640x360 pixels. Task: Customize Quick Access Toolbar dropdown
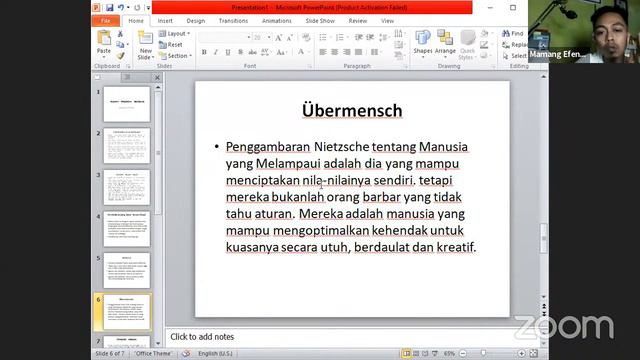click(148, 8)
